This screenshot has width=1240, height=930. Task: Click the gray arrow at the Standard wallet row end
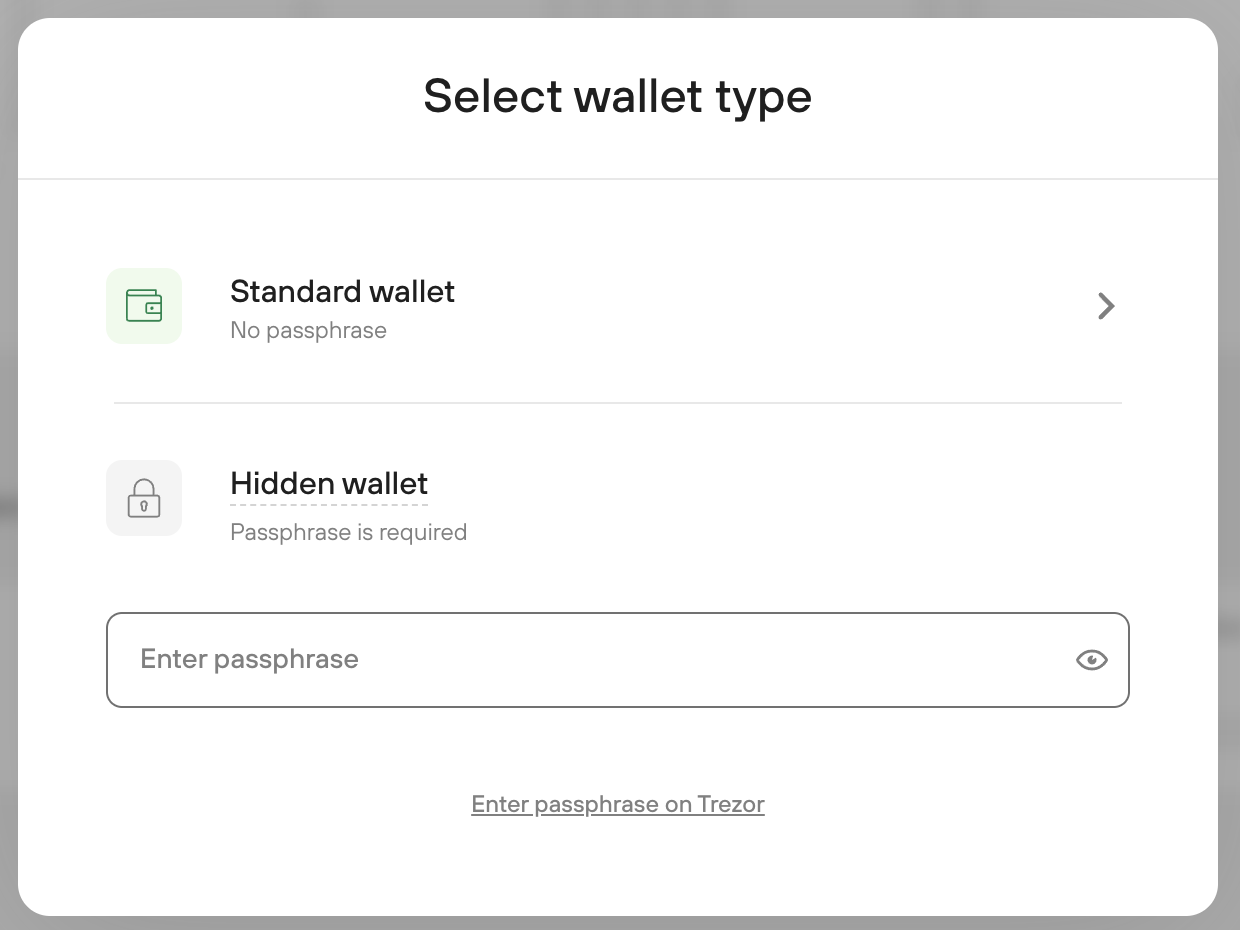tap(1106, 306)
